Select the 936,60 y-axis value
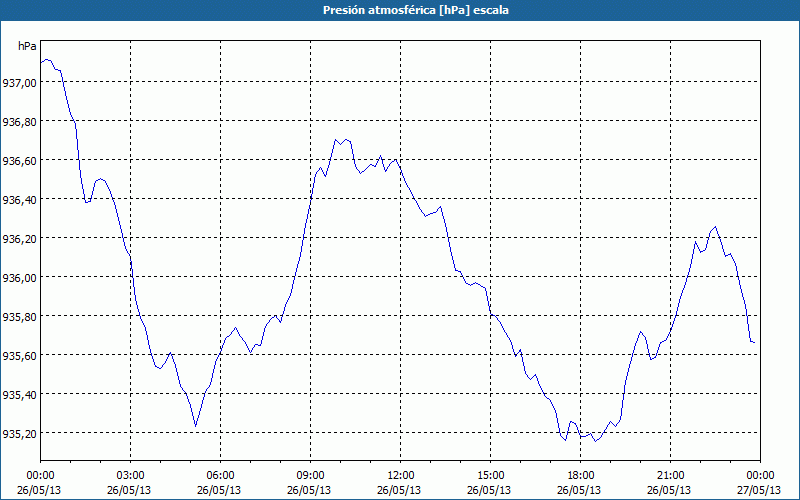 (x=20, y=160)
